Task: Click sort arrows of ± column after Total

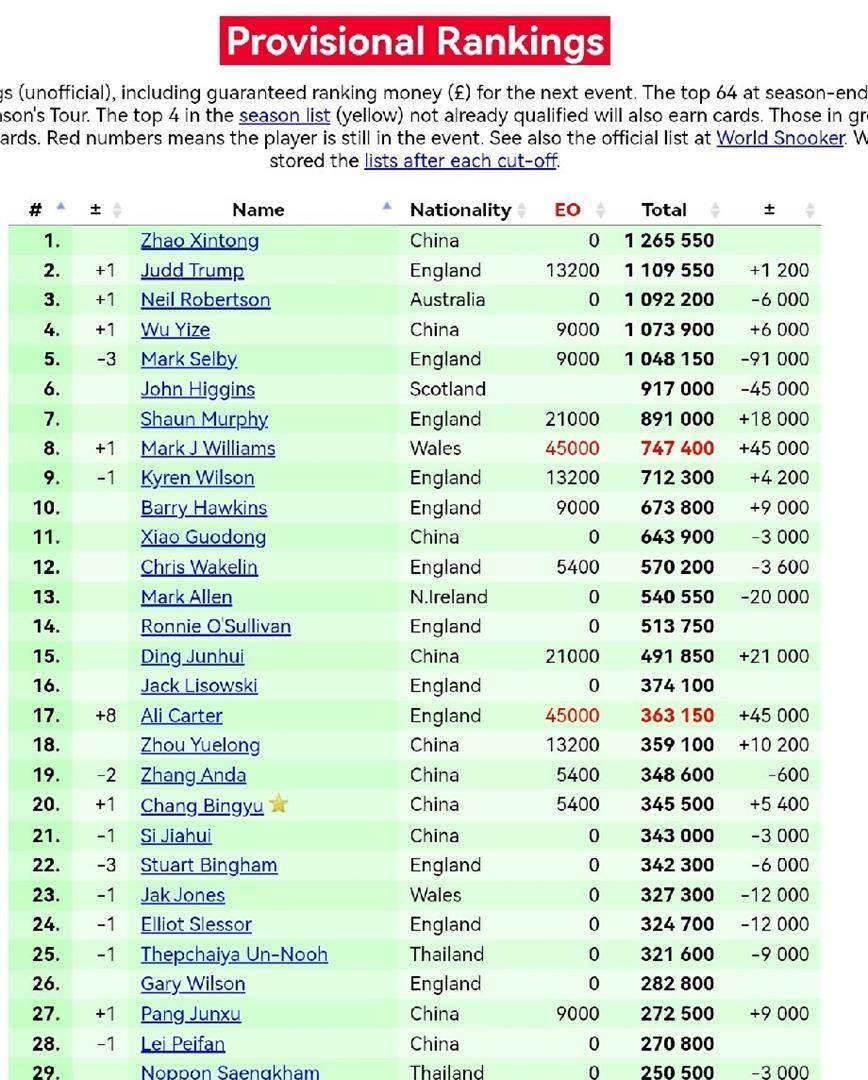Action: point(810,209)
